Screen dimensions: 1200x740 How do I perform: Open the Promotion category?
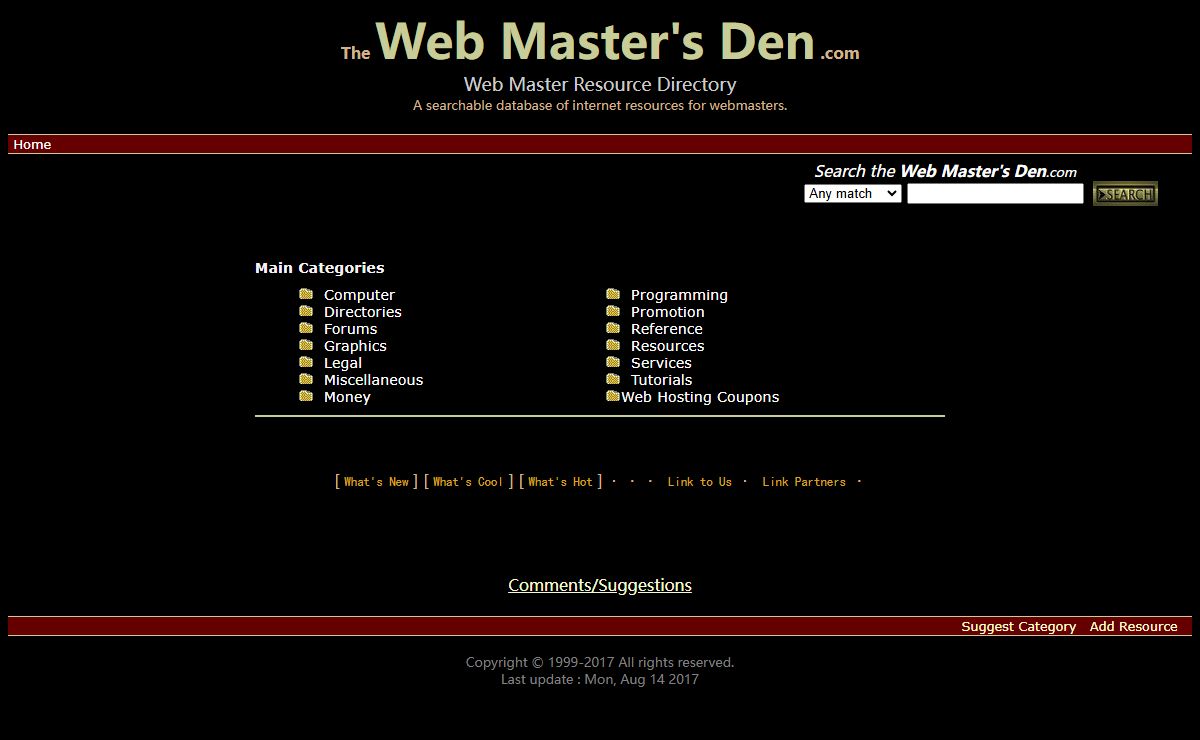click(x=667, y=312)
